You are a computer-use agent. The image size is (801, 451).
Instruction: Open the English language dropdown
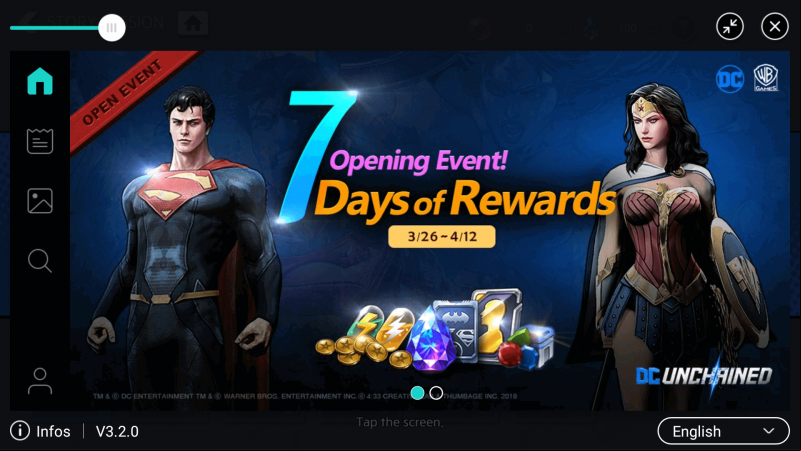[x=723, y=431]
